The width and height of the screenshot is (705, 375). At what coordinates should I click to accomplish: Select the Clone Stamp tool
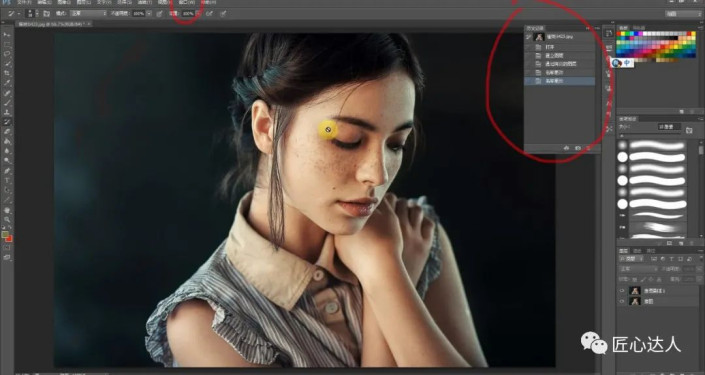pos(7,112)
